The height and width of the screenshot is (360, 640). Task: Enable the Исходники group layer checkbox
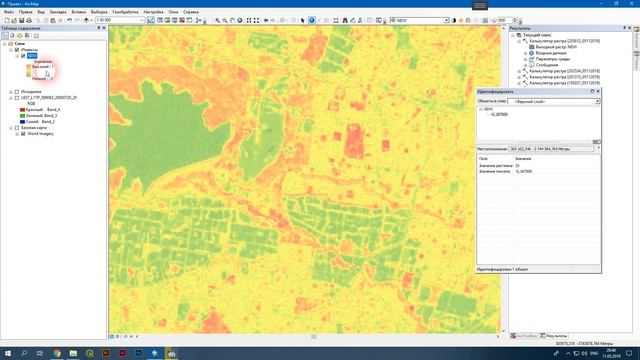pos(17,92)
